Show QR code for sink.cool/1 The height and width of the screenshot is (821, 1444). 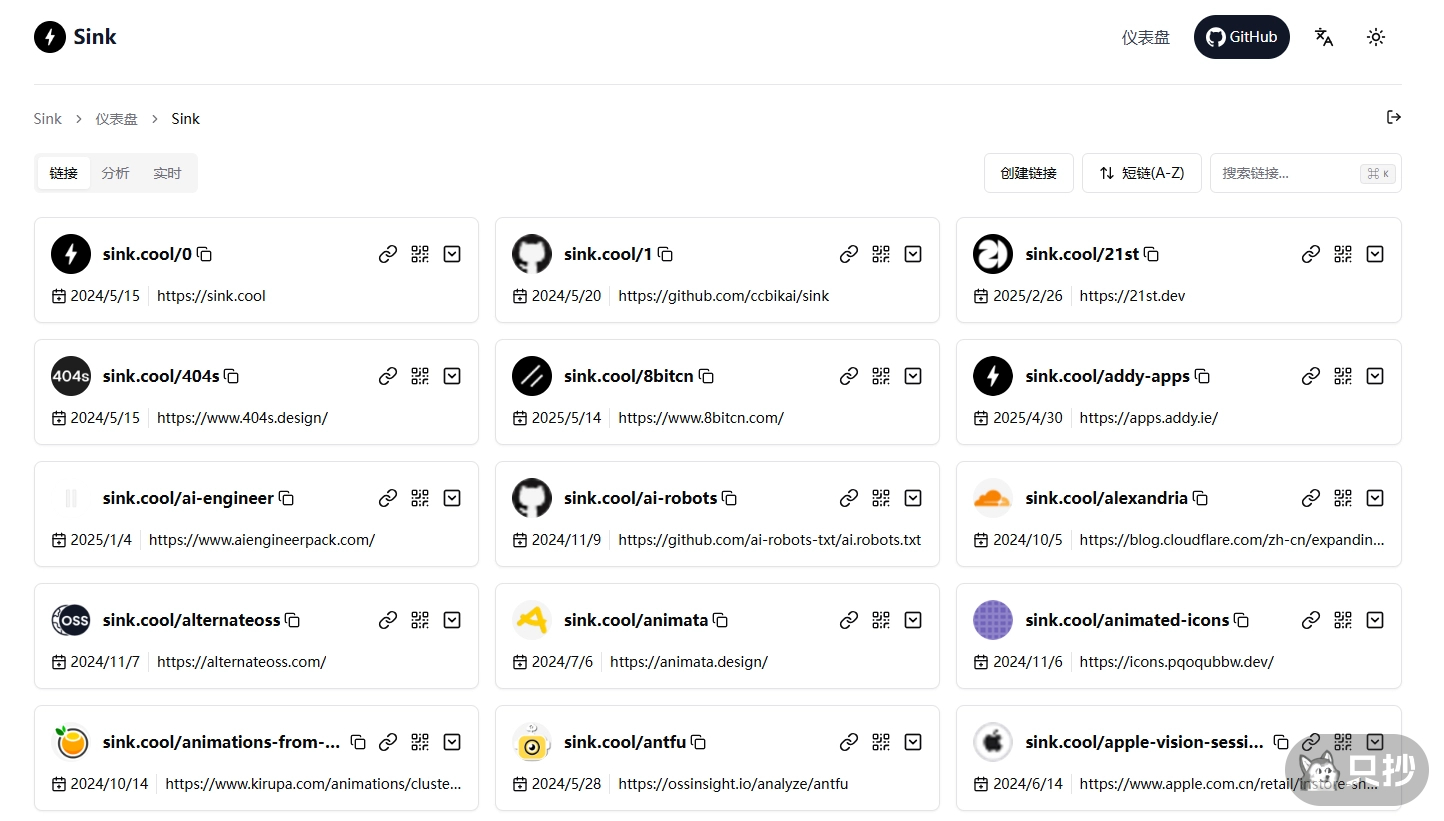click(x=881, y=255)
